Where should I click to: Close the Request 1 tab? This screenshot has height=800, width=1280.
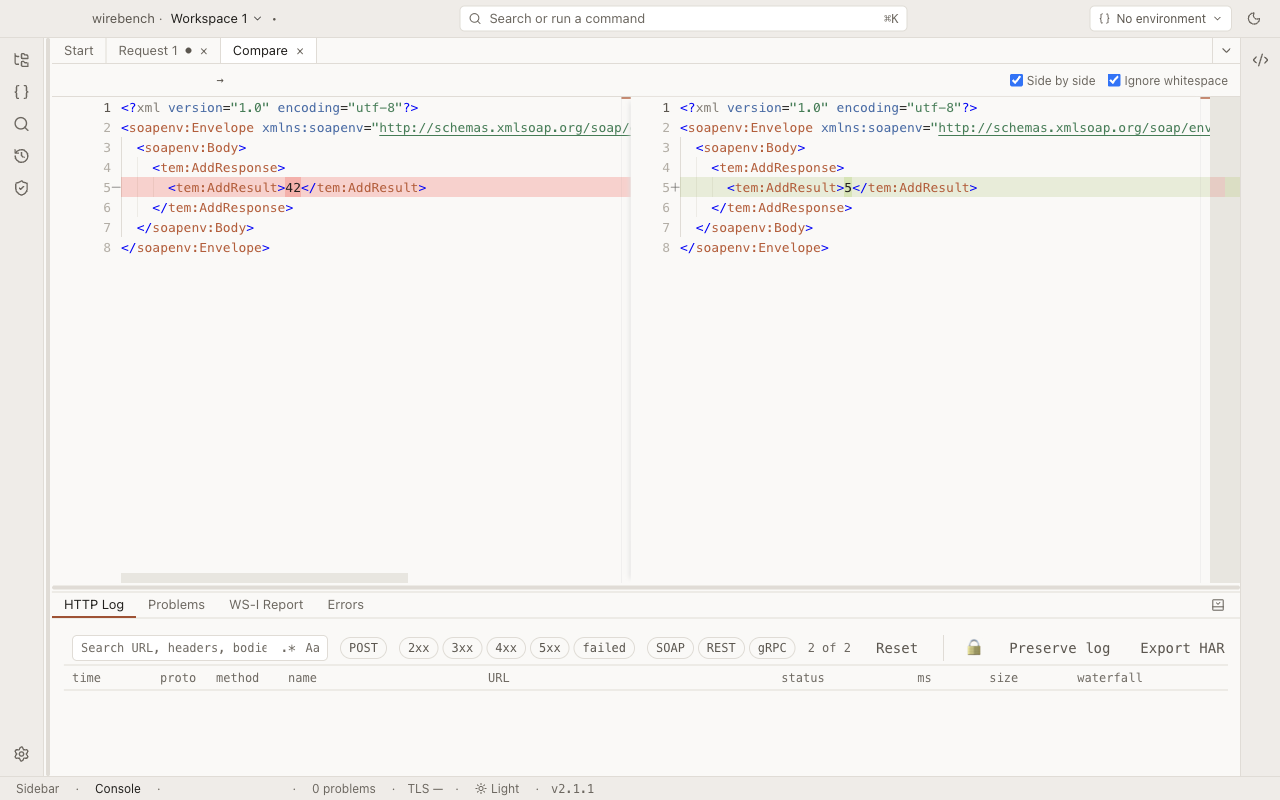pos(204,51)
